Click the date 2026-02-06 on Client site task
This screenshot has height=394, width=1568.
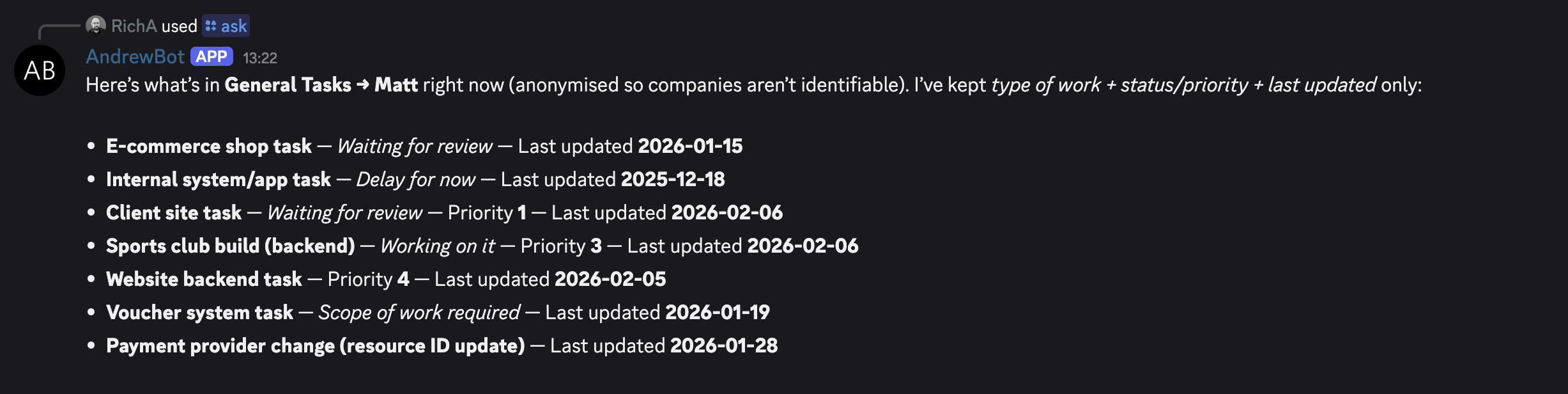click(x=728, y=212)
